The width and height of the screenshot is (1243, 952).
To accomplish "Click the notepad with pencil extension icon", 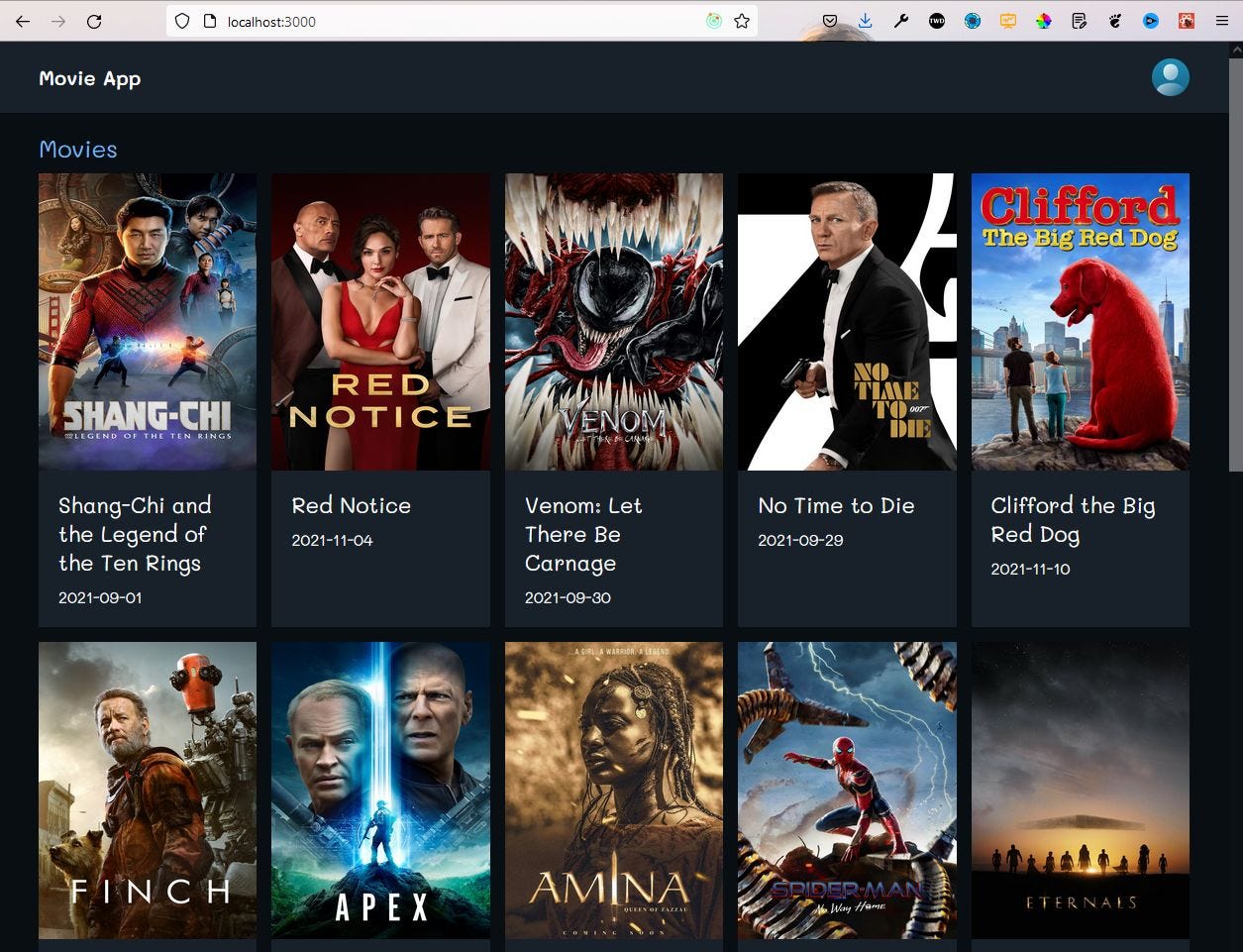I will point(1080,21).
